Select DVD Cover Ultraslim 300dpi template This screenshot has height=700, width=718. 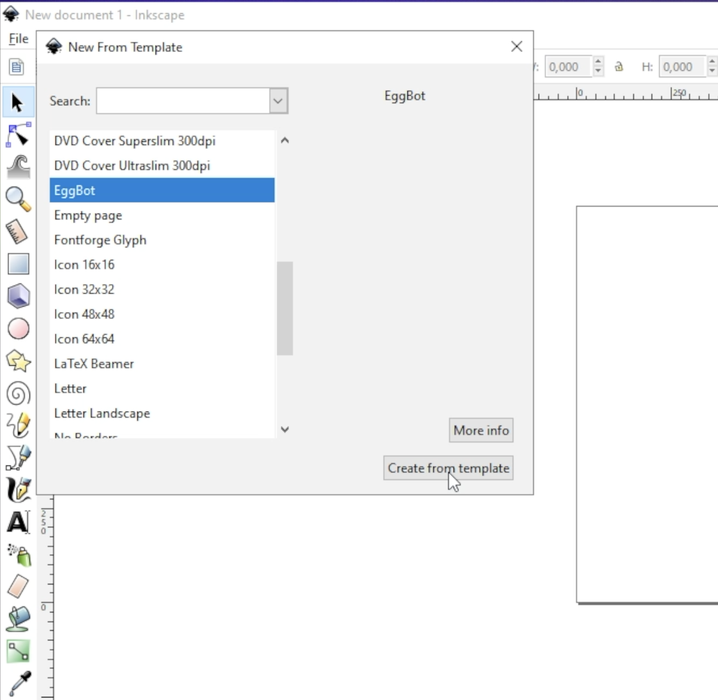click(162, 166)
